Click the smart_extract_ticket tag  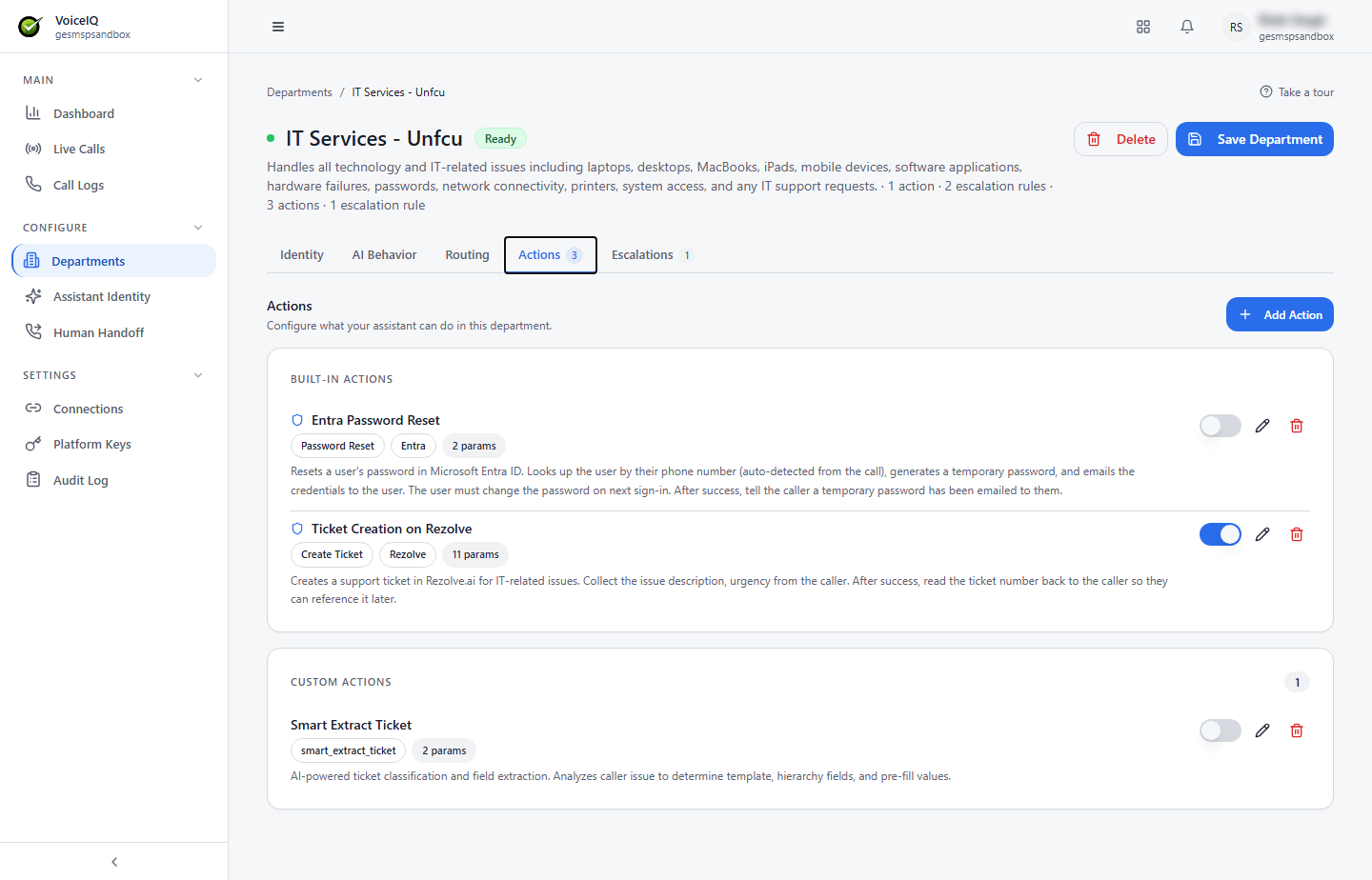(x=349, y=750)
